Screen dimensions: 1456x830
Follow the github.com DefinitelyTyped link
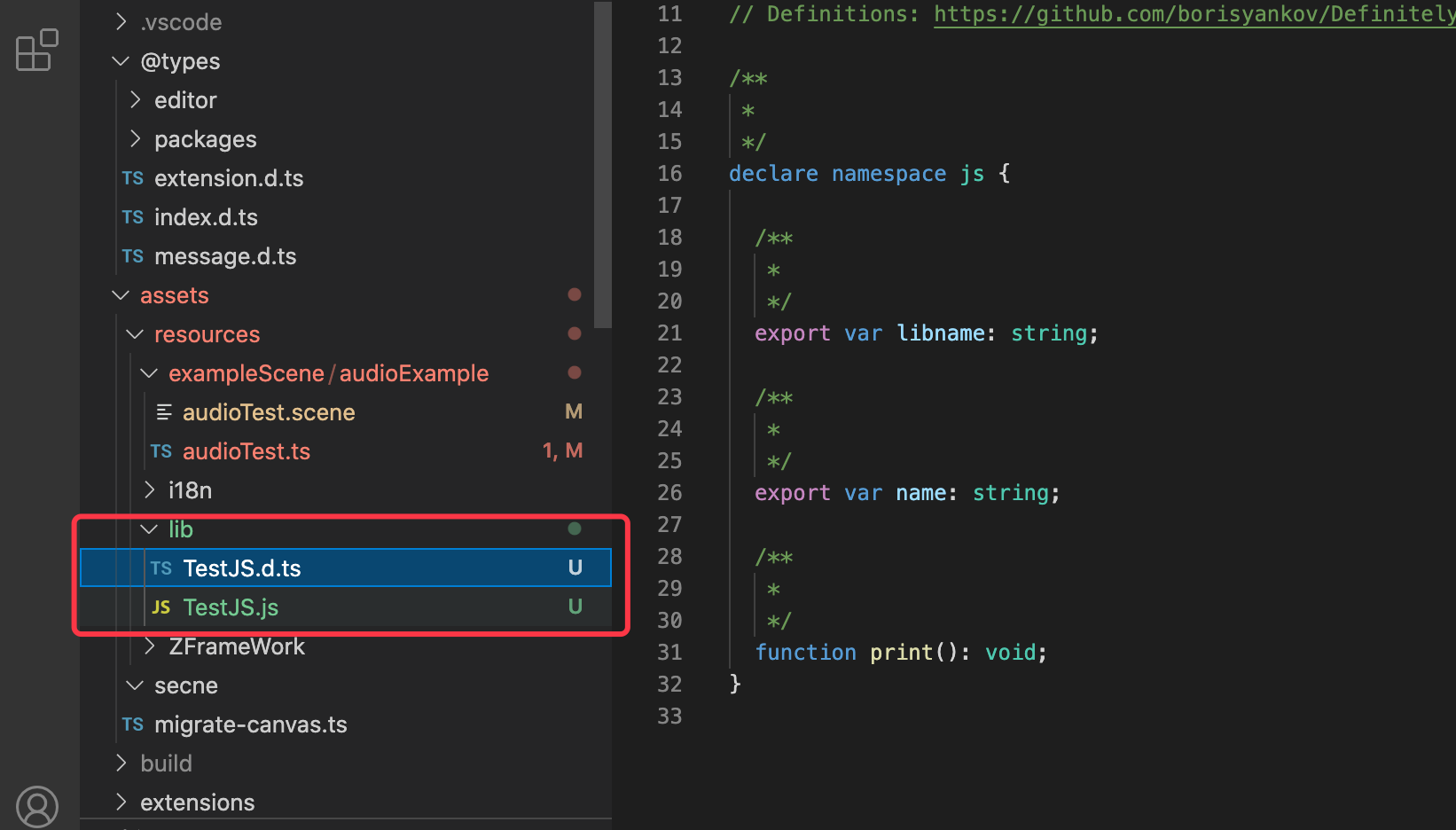1194,14
